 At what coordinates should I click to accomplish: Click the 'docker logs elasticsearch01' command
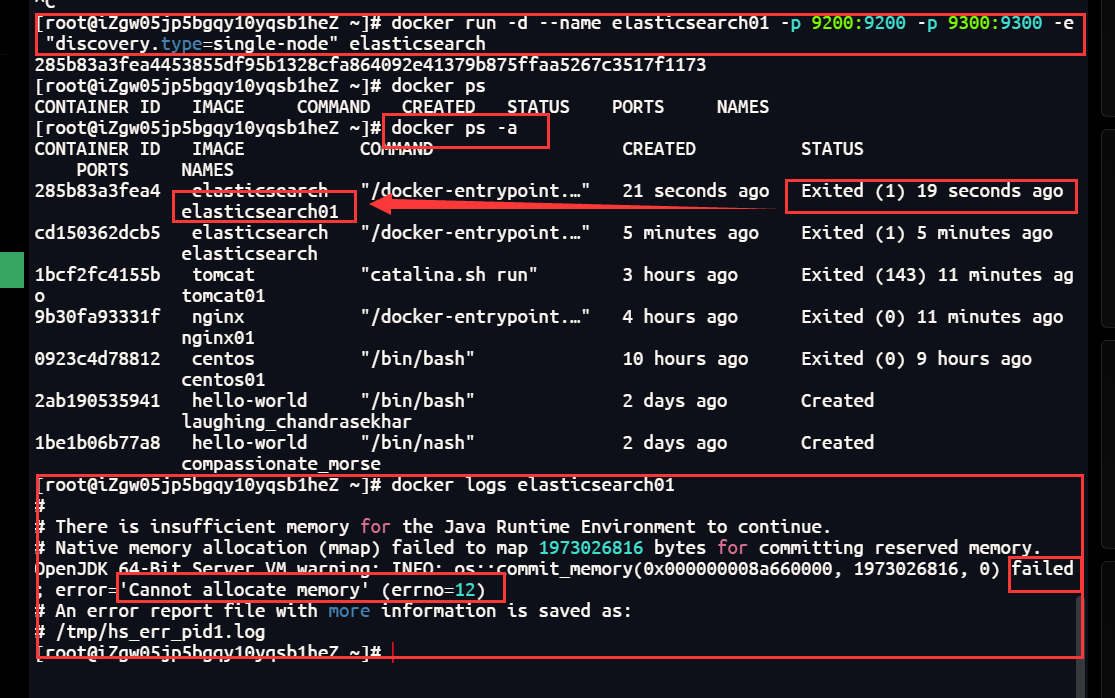(533, 485)
